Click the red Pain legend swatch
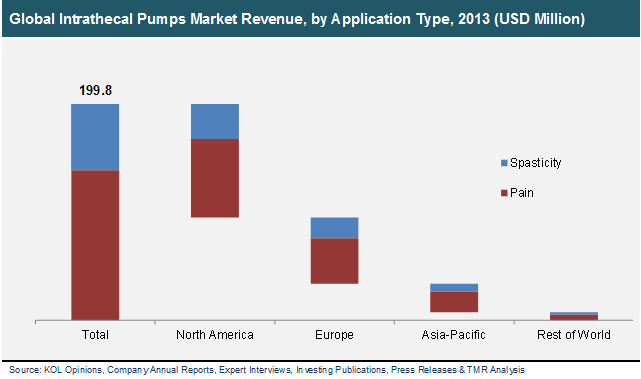 pyautogui.click(x=504, y=193)
